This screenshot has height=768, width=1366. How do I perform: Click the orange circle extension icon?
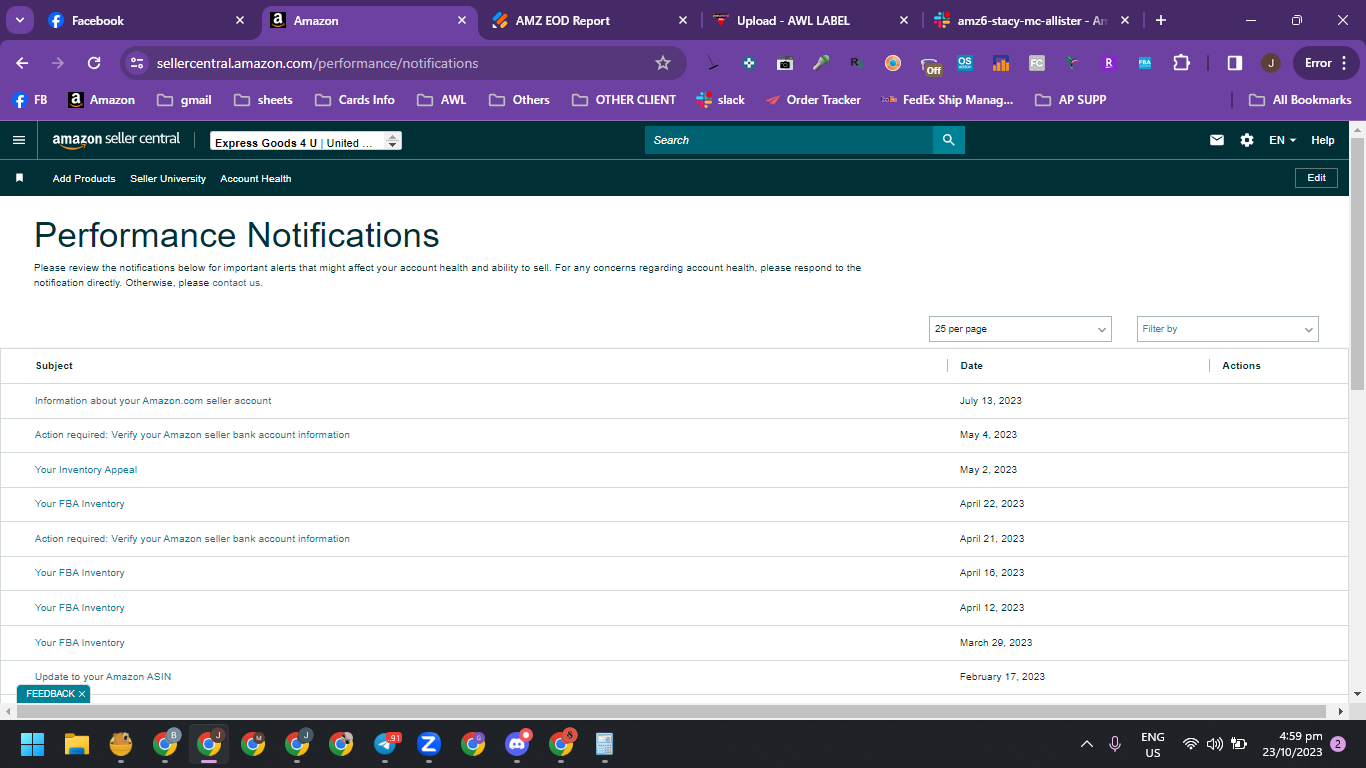893,63
